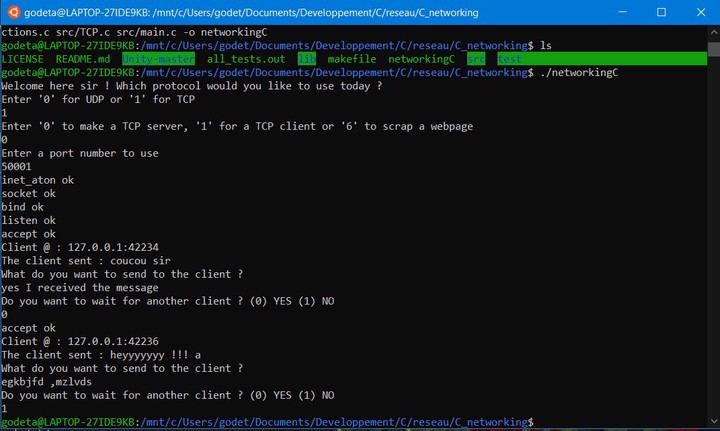Click the 'Unity-master' directory name
This screenshot has width=720, height=431.
(x=158, y=59)
